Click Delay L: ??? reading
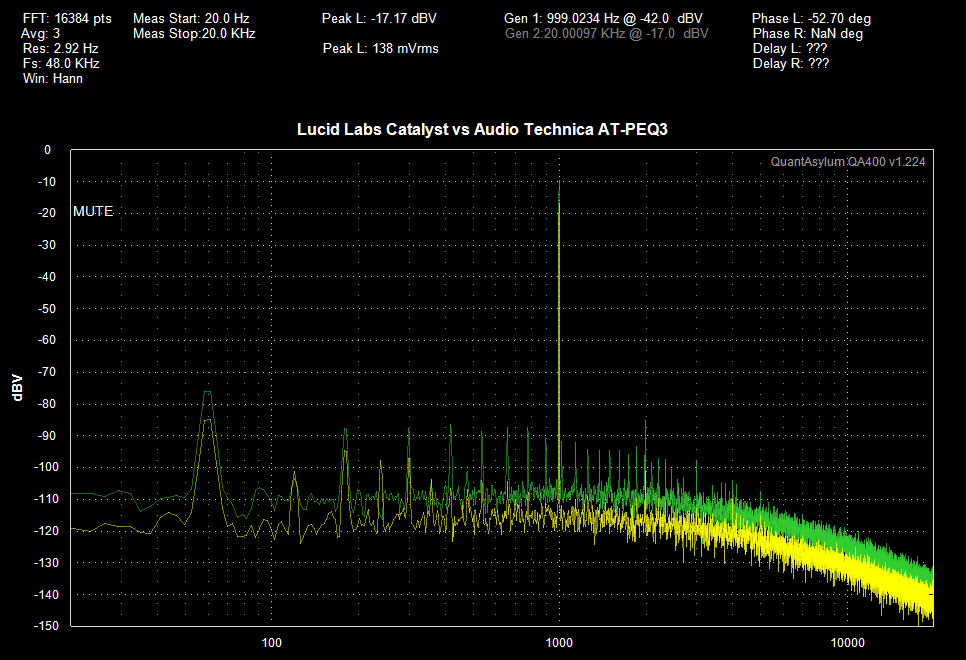The image size is (966, 660). (x=790, y=48)
